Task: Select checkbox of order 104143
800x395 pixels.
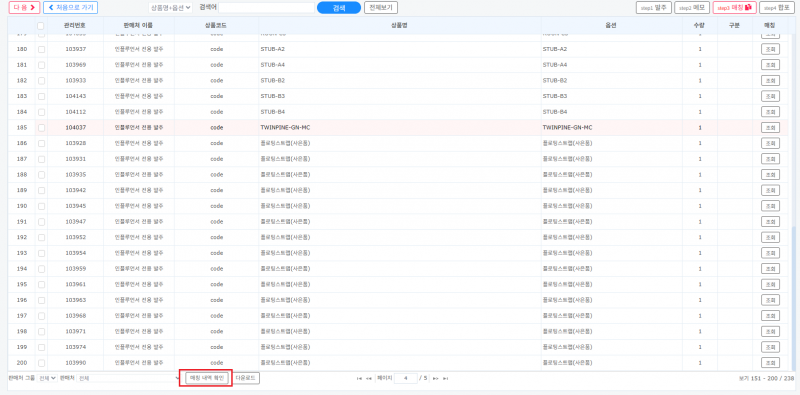Action: pyautogui.click(x=41, y=96)
